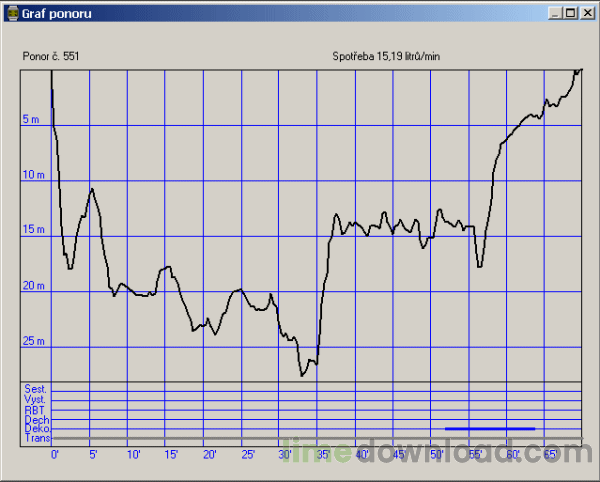Click the blue Deko warning bar

[490, 429]
